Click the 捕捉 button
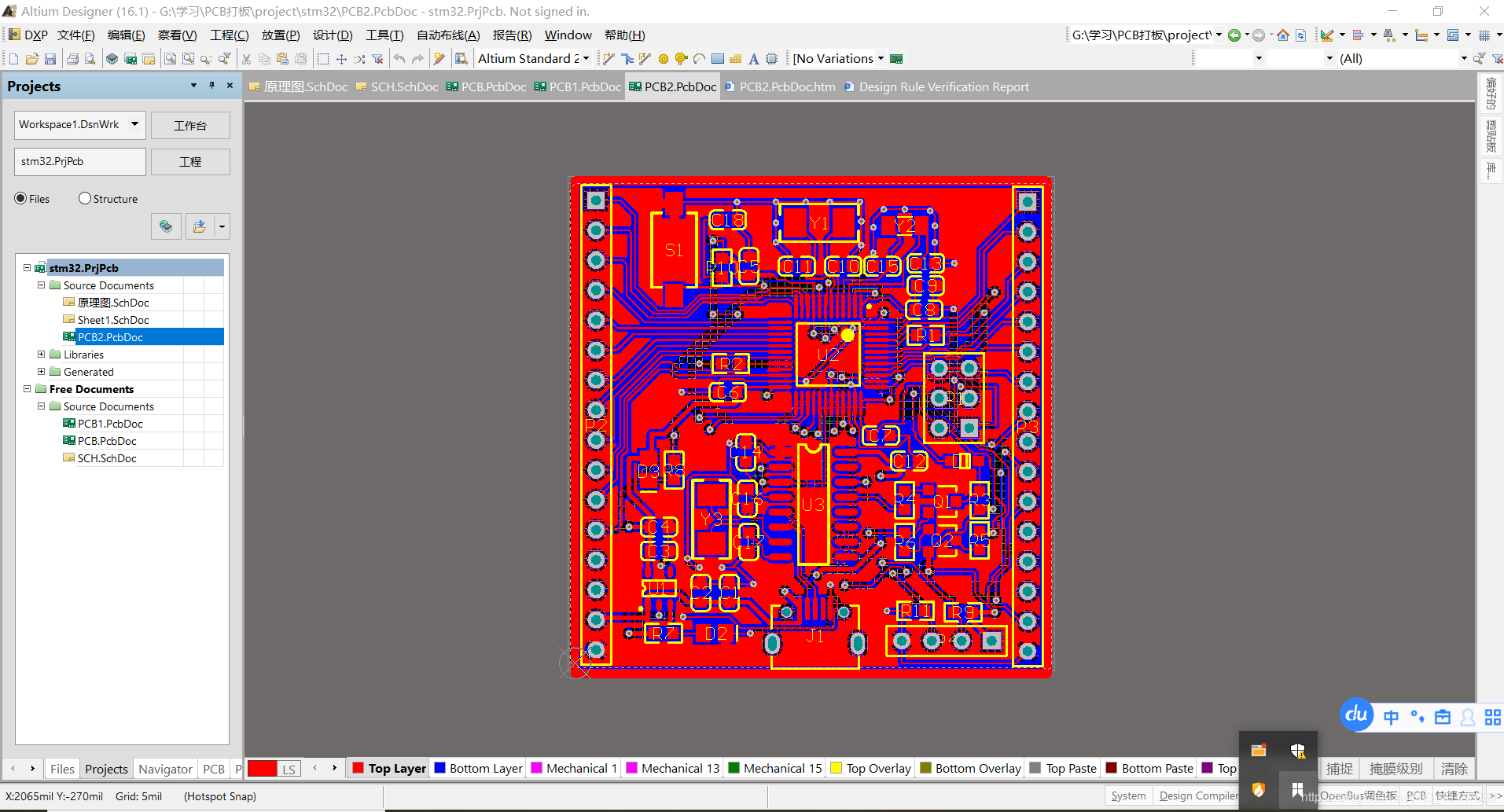 click(x=1340, y=769)
